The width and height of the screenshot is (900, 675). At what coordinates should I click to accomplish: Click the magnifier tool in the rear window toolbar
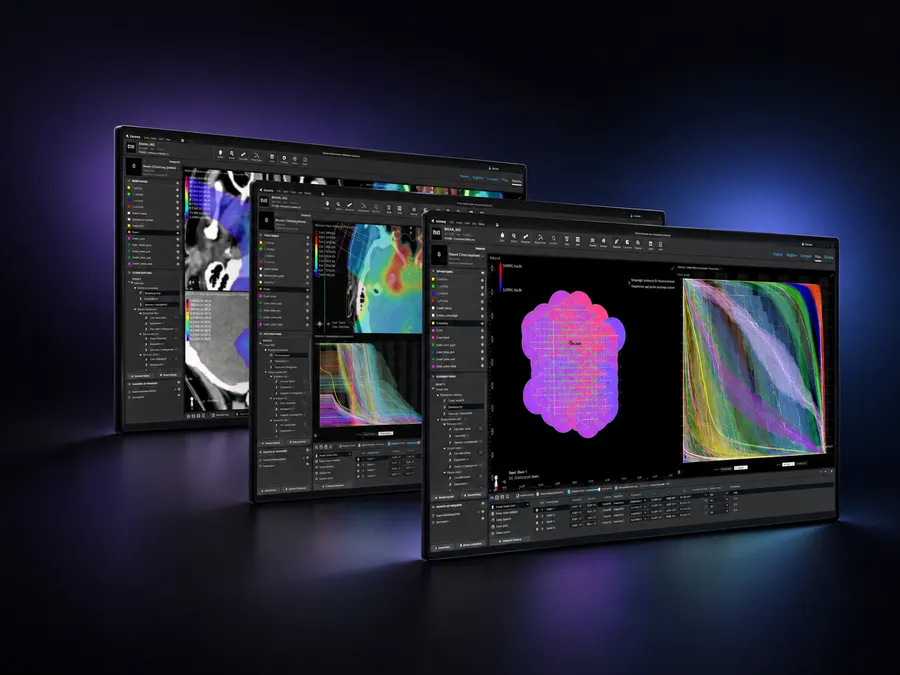click(232, 153)
